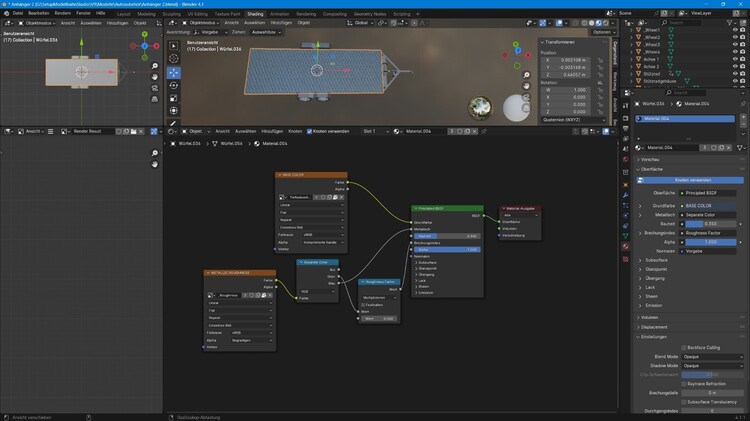Select the Cursor tool in main viewport
Viewport: 750px width, 421px height.
pyautogui.click(x=174, y=58)
